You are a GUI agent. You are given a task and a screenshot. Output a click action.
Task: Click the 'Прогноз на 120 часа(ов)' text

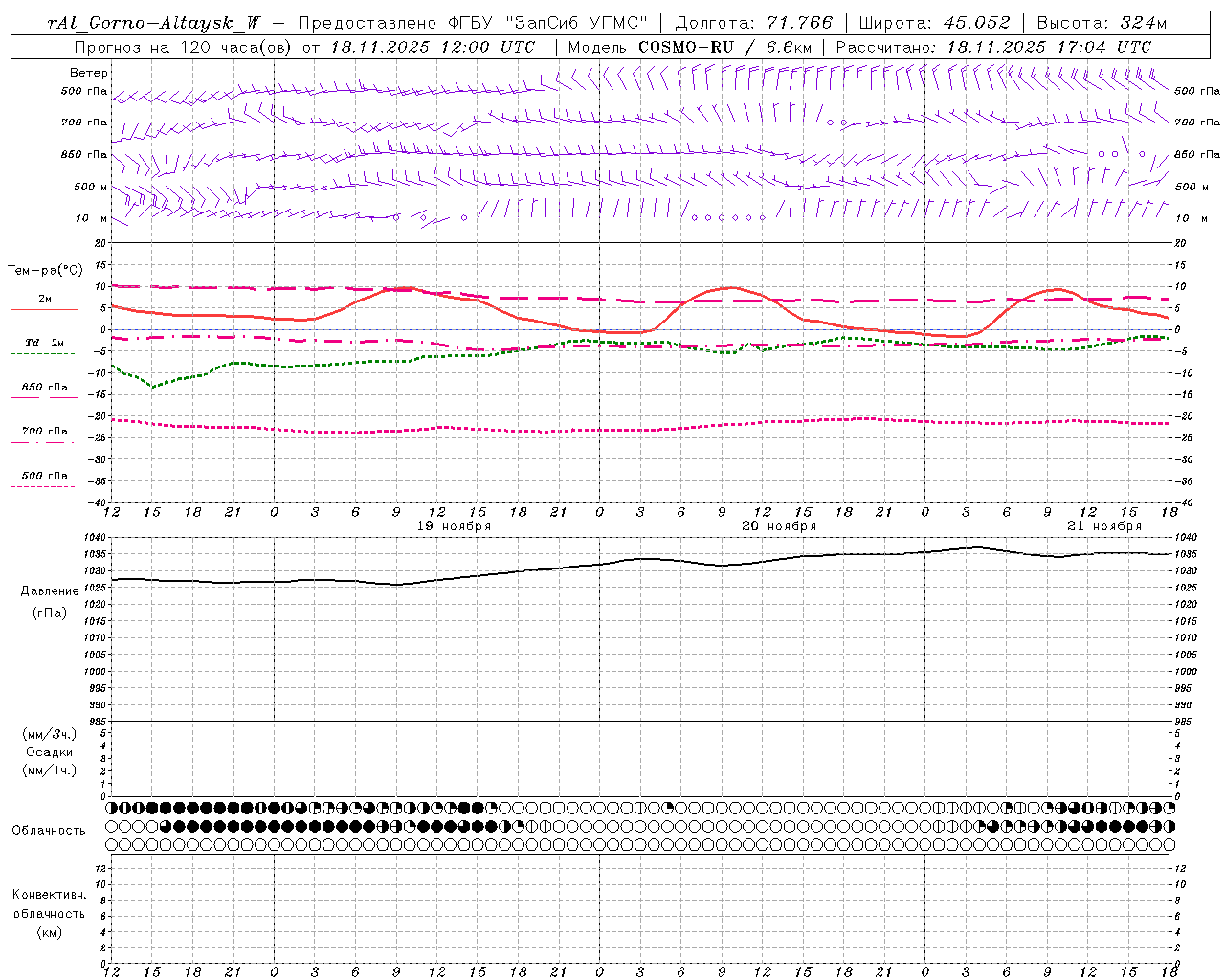coord(183,47)
